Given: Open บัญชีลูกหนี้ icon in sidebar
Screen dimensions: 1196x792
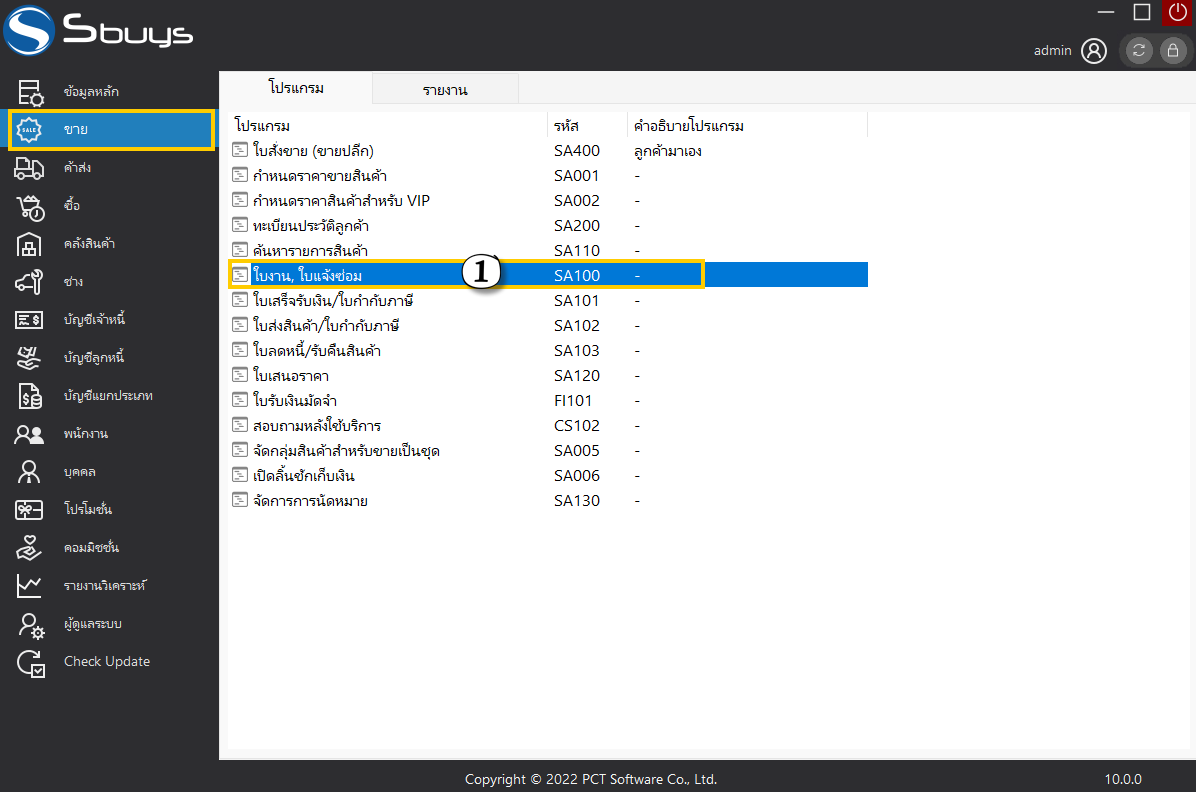Looking at the screenshot, I should (x=29, y=358).
